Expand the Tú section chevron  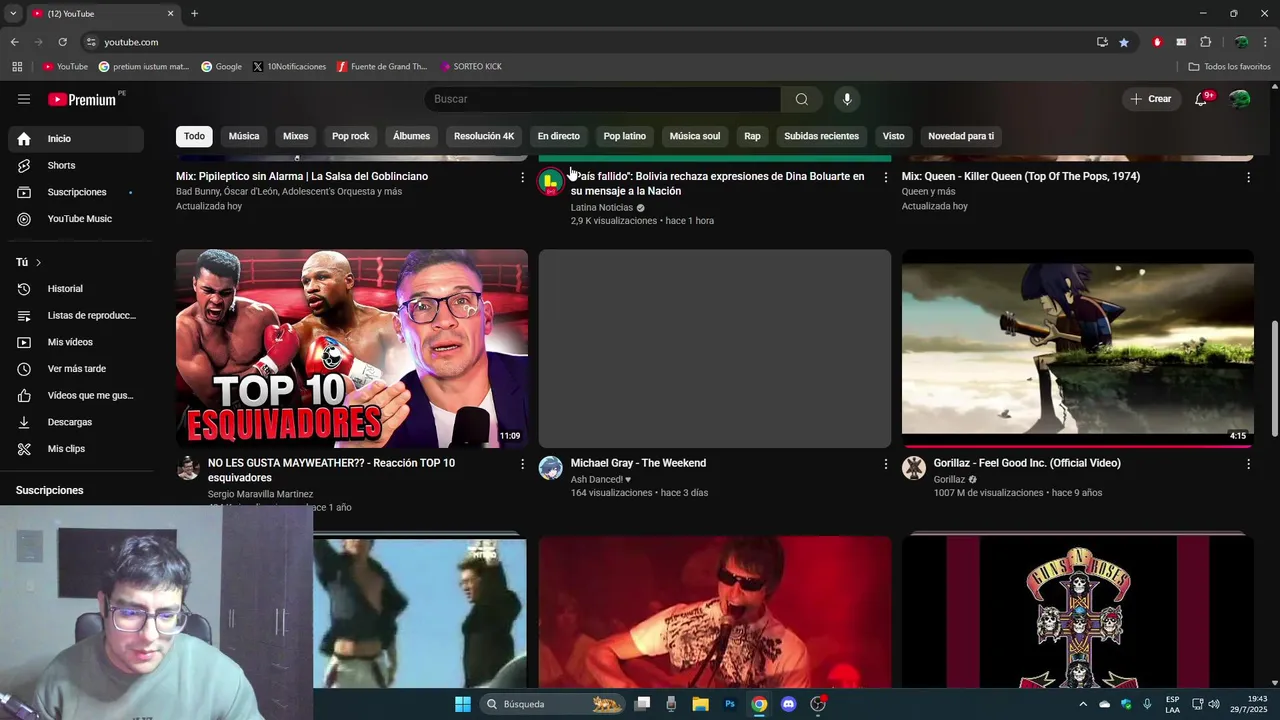click(x=38, y=262)
